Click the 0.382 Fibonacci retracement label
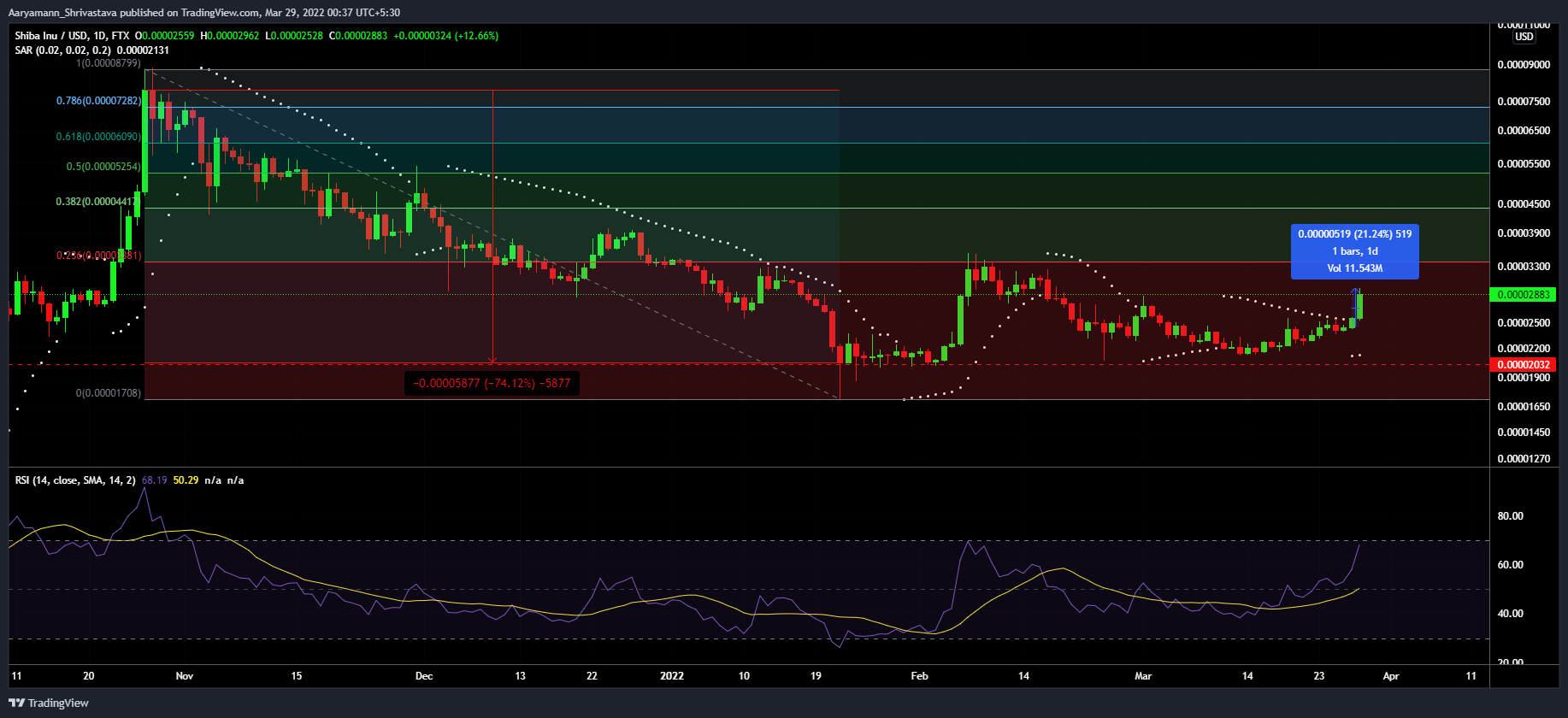1568x718 pixels. coord(96,202)
